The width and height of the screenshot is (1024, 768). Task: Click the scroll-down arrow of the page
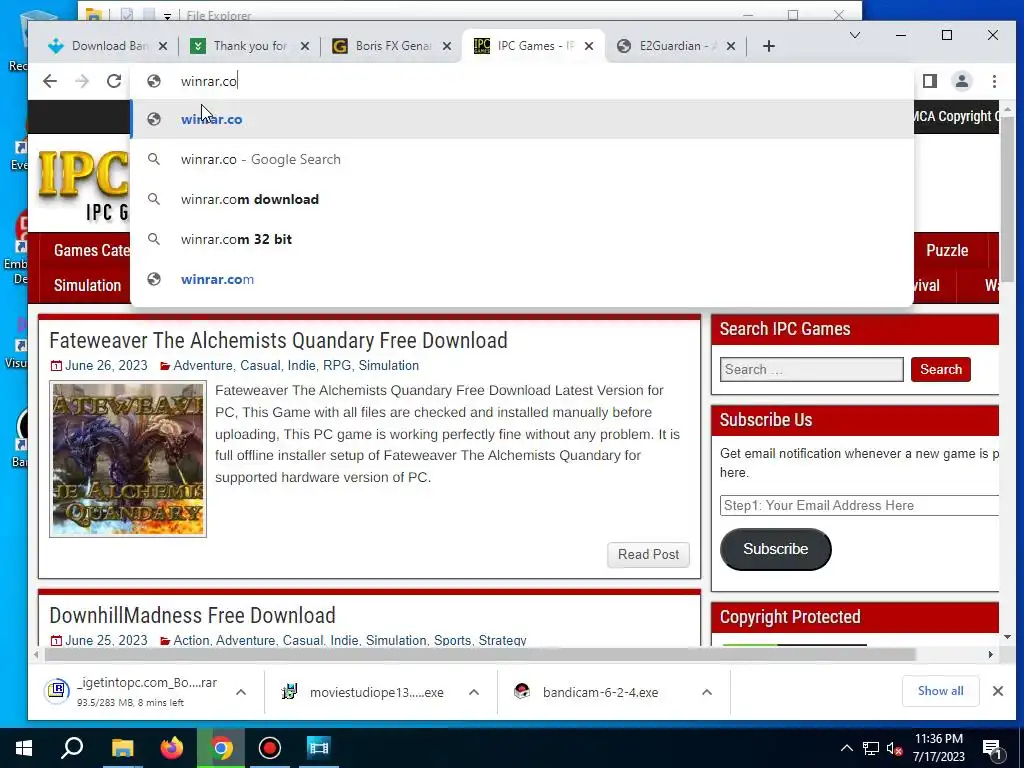pyautogui.click(x=1007, y=637)
